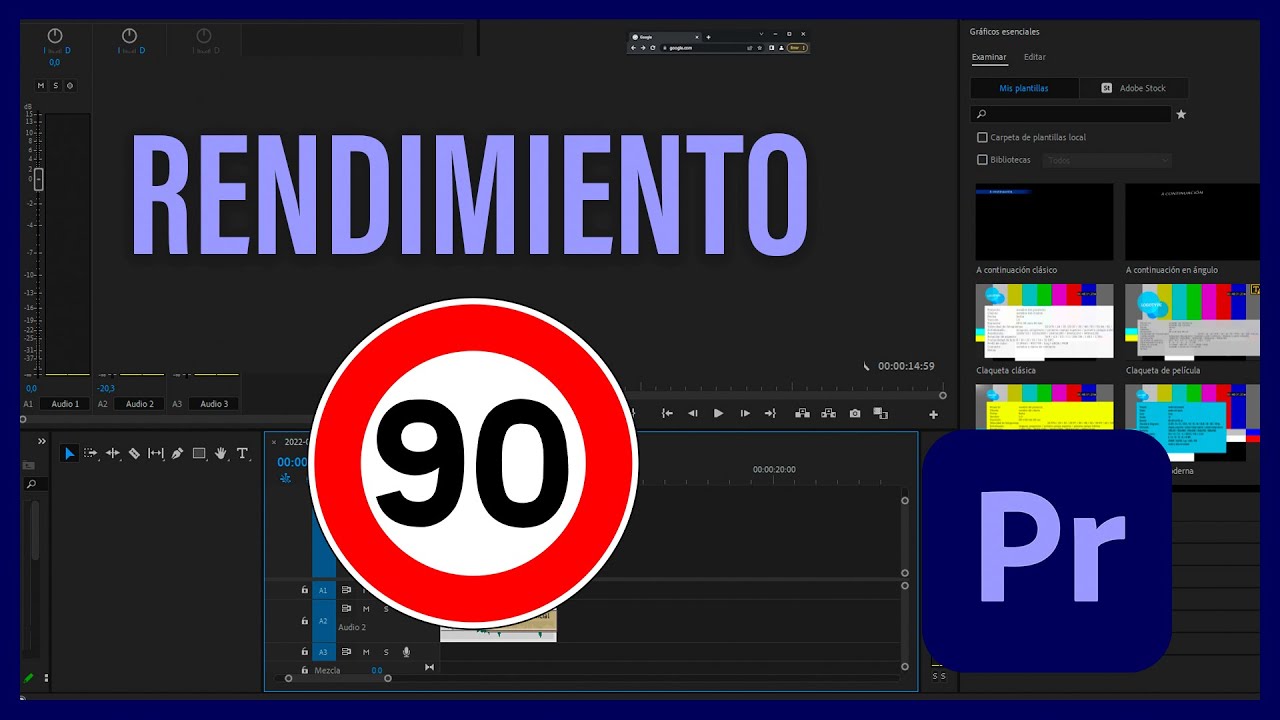Screen dimensions: 1280x720
Task: Click the star favorites filter icon
Action: click(x=1181, y=114)
